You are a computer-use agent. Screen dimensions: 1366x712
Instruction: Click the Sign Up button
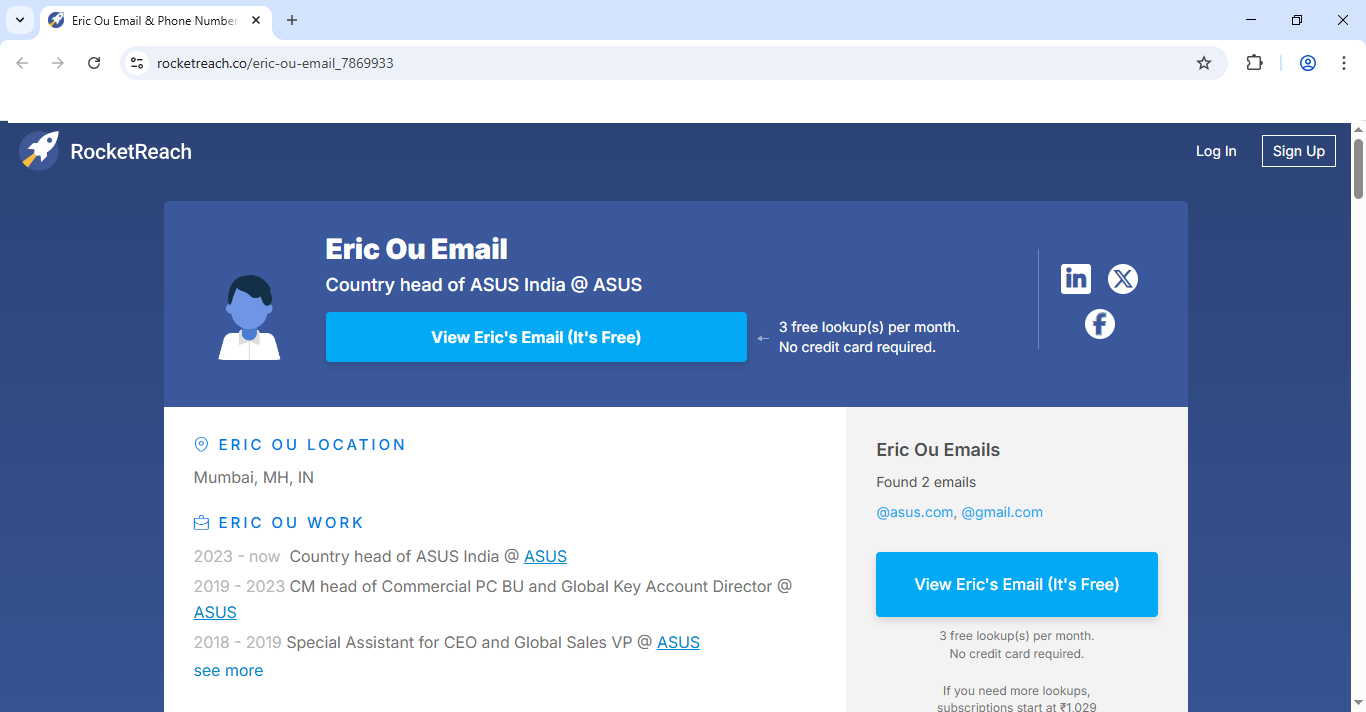tap(1299, 151)
